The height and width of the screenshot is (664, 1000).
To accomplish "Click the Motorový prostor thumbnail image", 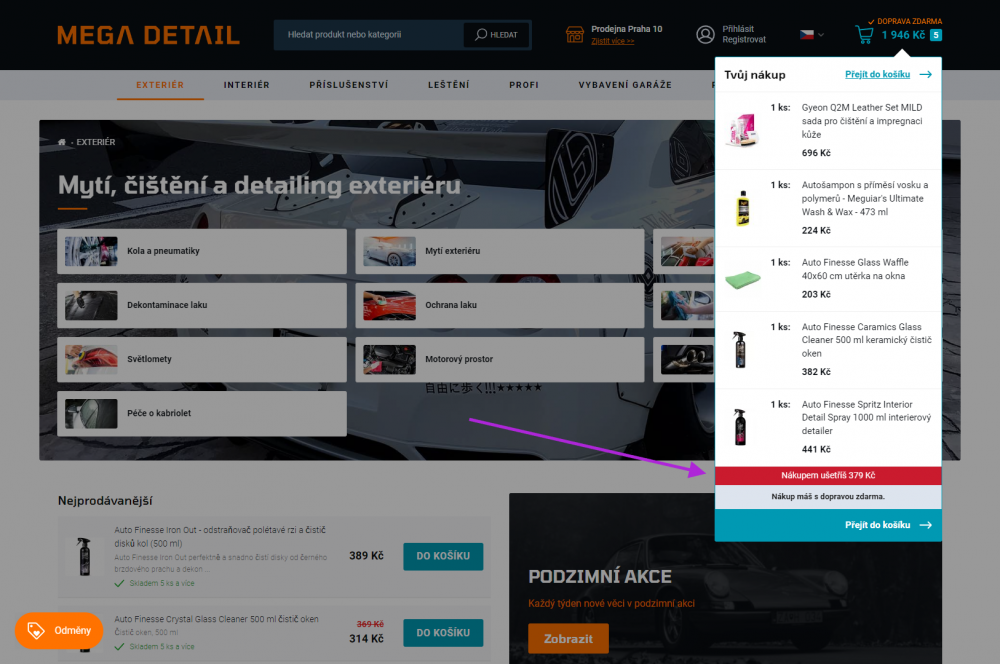I will (390, 359).
